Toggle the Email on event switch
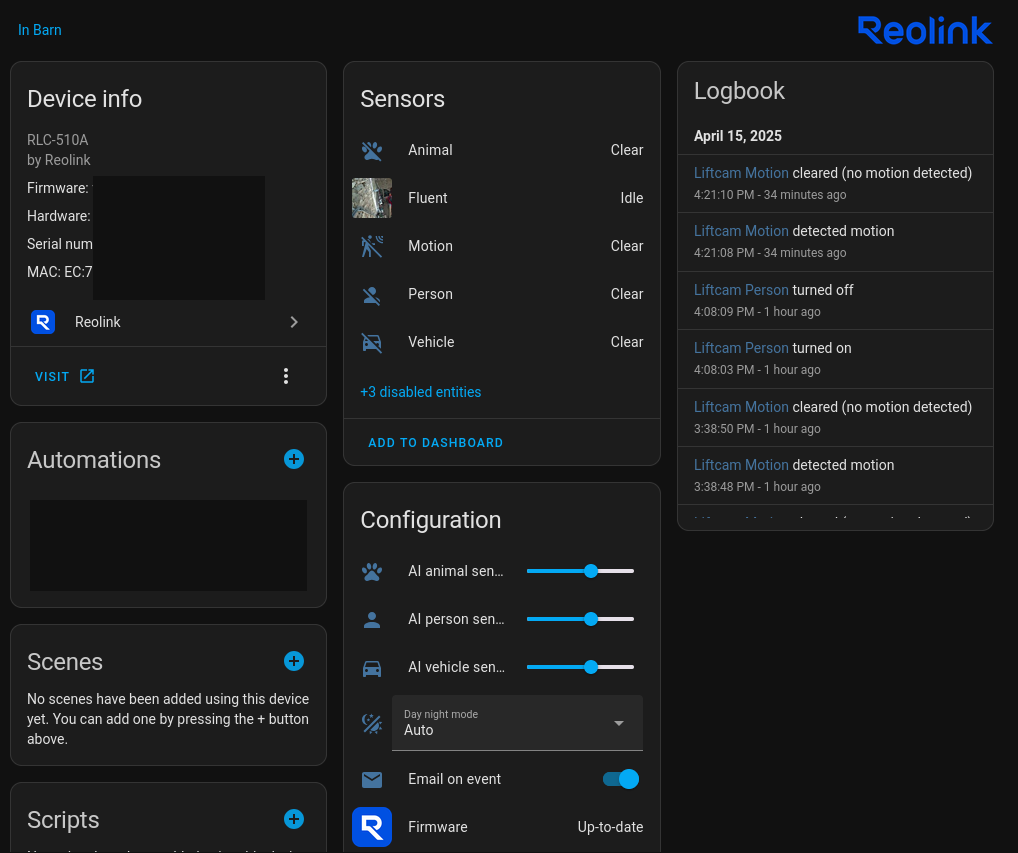The height and width of the screenshot is (853, 1018). pos(621,779)
